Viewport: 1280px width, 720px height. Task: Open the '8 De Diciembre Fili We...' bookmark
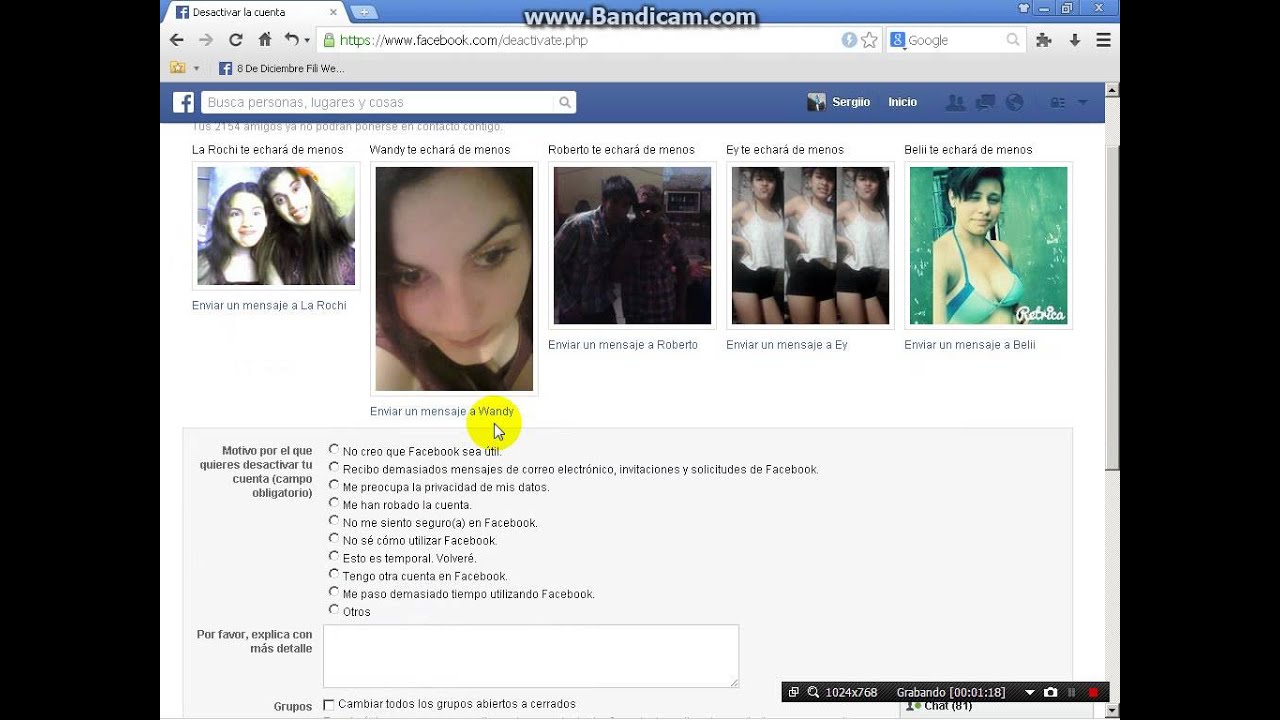(281, 69)
